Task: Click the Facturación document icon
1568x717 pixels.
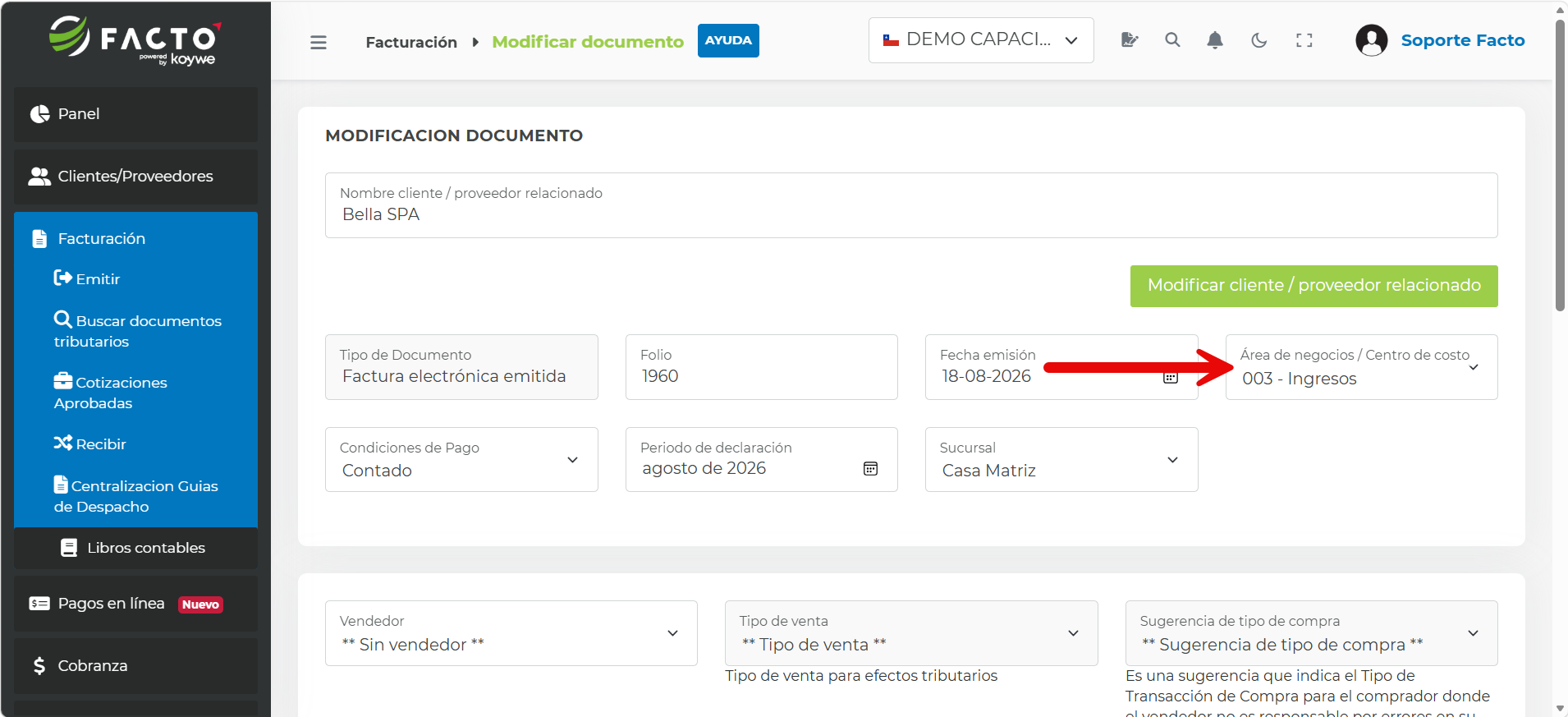Action: [x=39, y=239]
